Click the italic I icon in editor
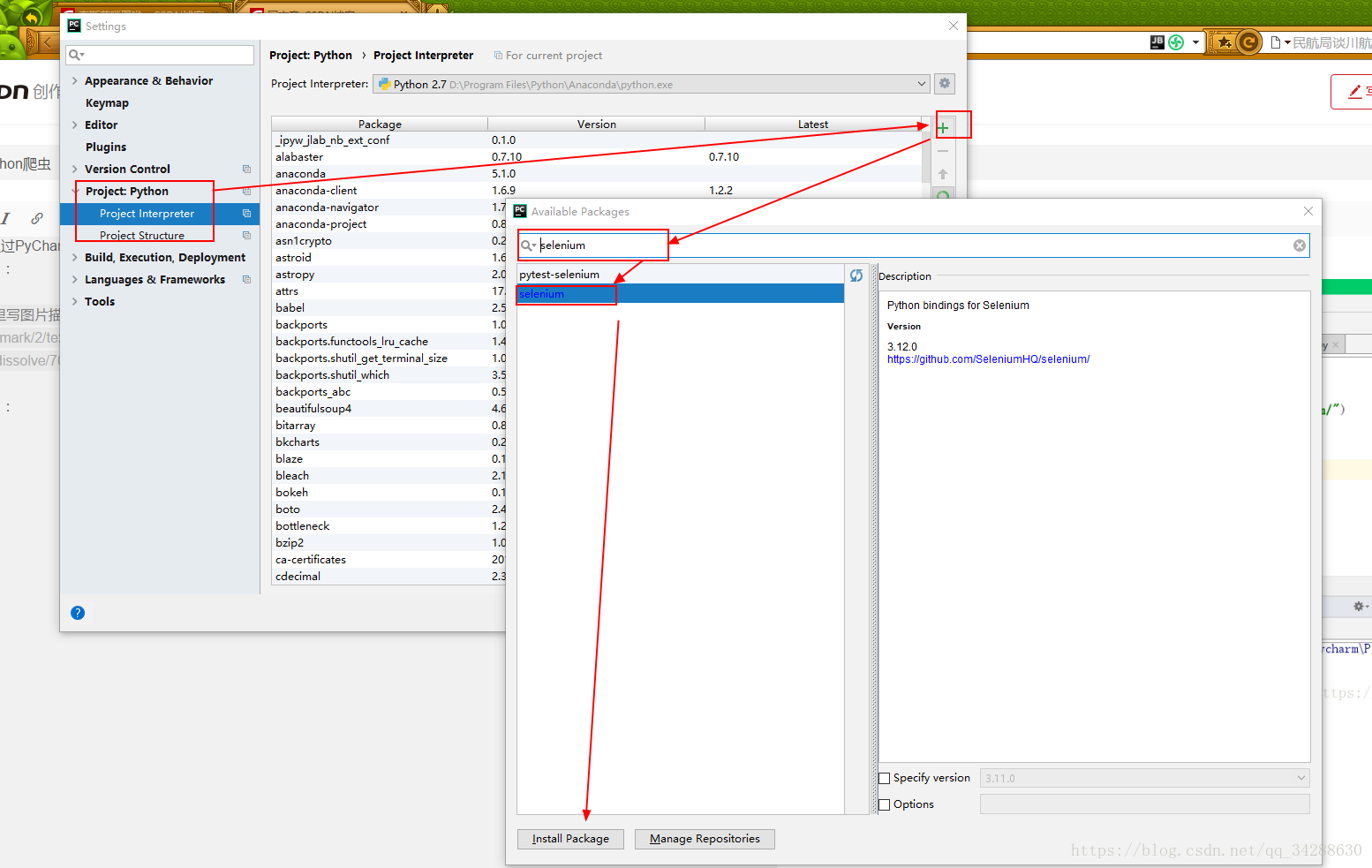This screenshot has width=1372, height=868. click(5, 218)
